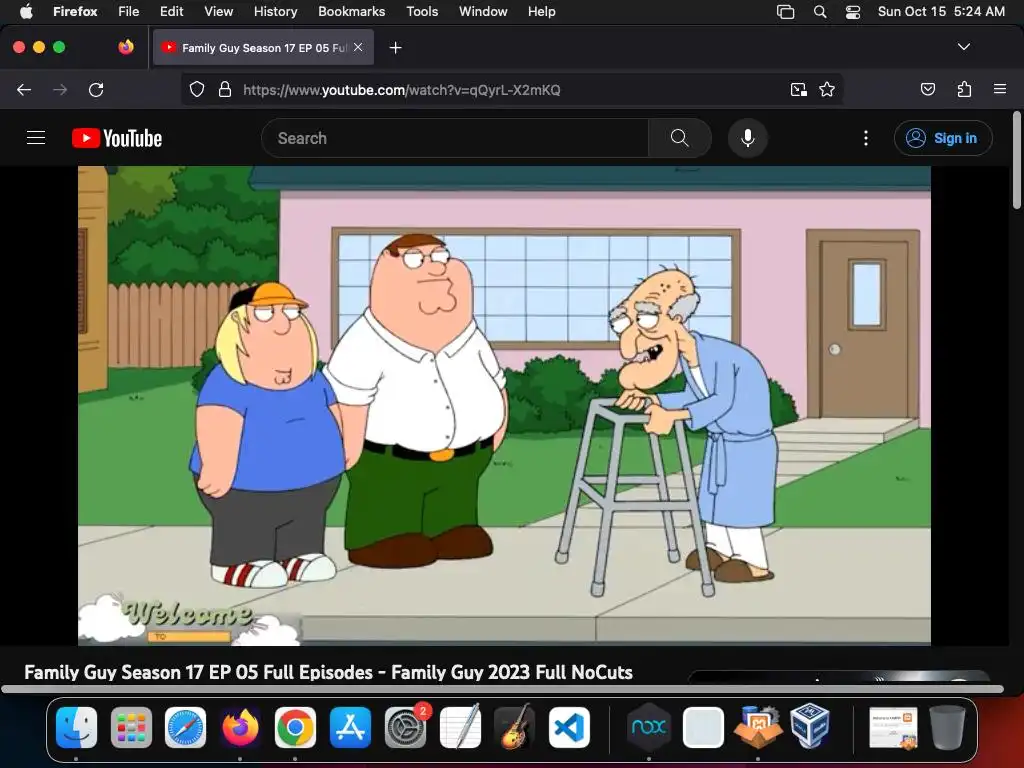This screenshot has height=768, width=1024.
Task: Search with your voice microphone
Action: (748, 138)
